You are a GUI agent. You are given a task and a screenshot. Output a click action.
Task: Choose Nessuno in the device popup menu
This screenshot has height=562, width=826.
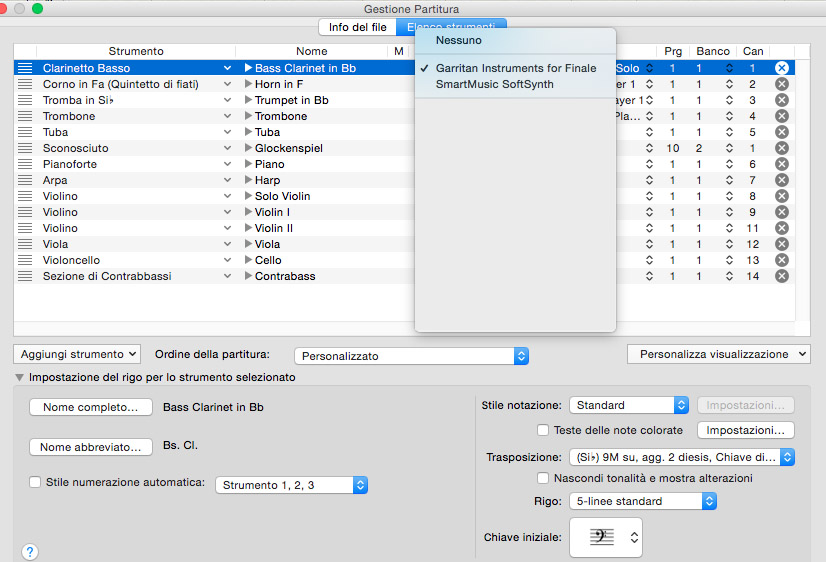[x=458, y=40]
